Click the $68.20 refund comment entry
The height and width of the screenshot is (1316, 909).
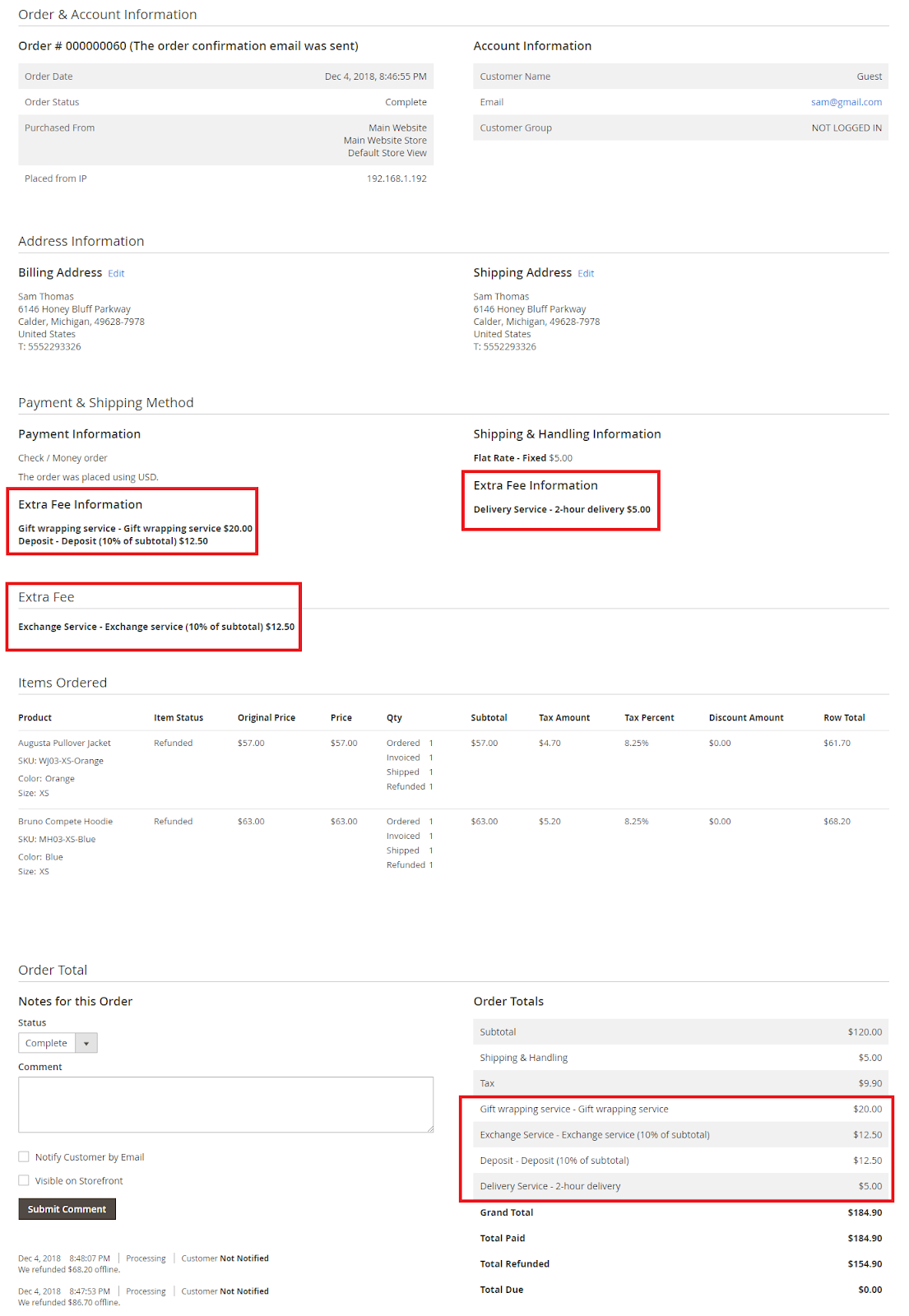[69, 1269]
